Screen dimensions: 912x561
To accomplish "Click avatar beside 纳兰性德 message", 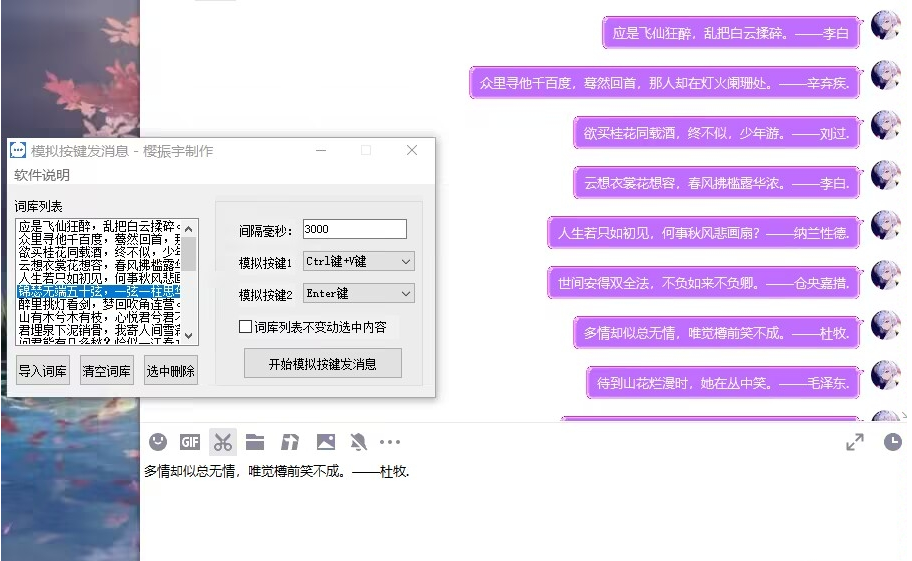I will point(885,226).
